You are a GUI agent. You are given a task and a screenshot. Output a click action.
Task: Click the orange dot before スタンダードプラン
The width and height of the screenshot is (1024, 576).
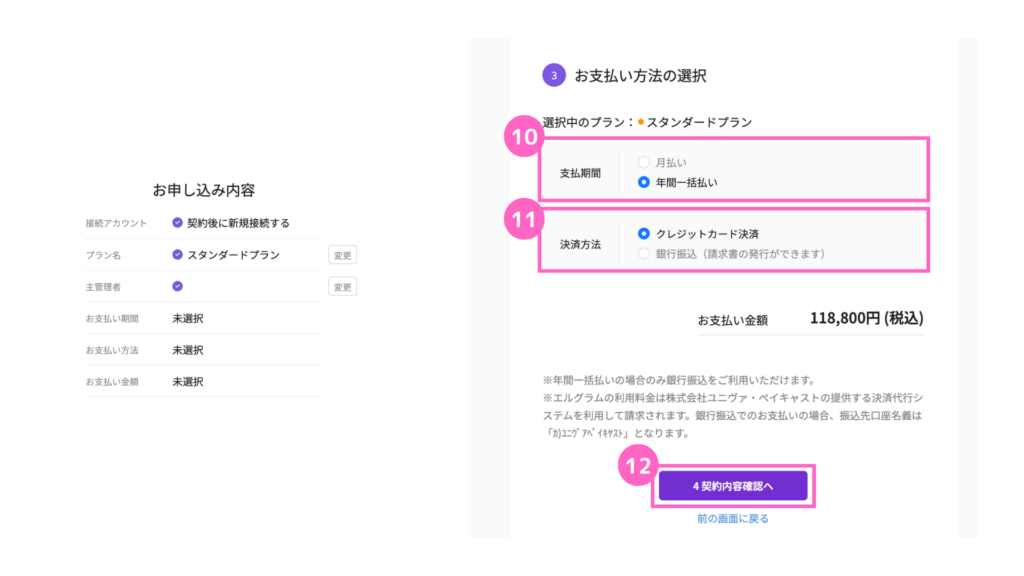tap(641, 122)
